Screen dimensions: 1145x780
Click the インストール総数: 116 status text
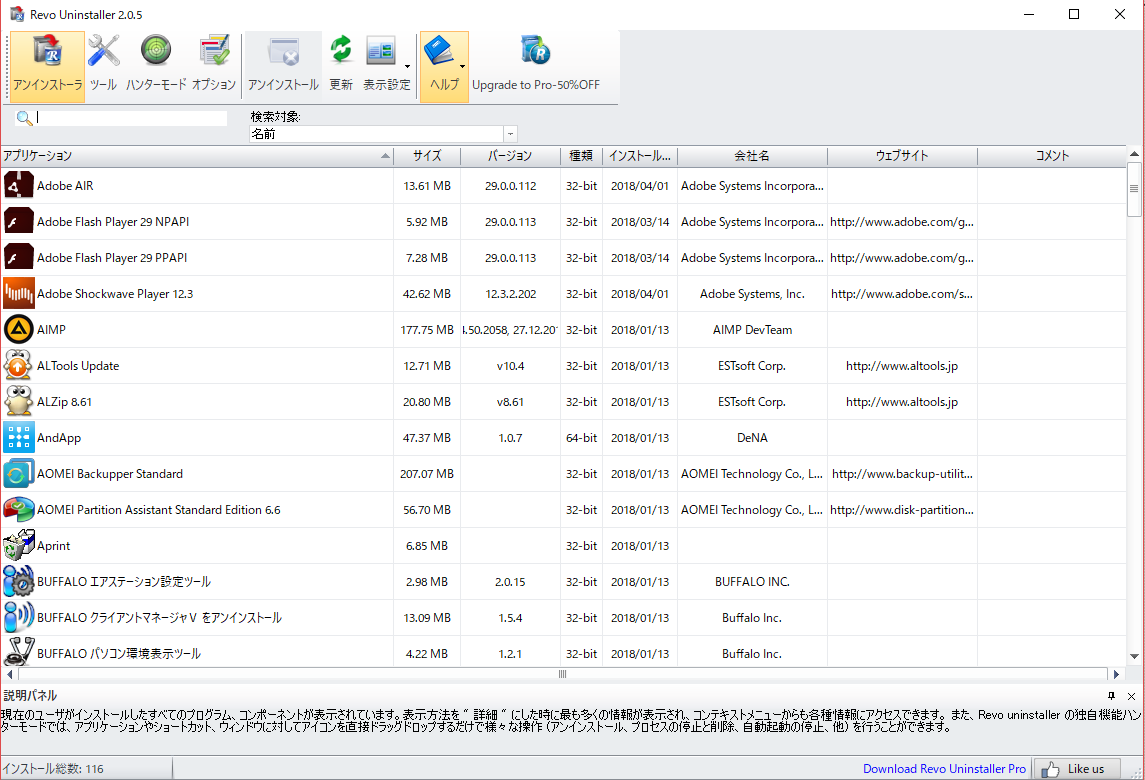[x=53, y=768]
